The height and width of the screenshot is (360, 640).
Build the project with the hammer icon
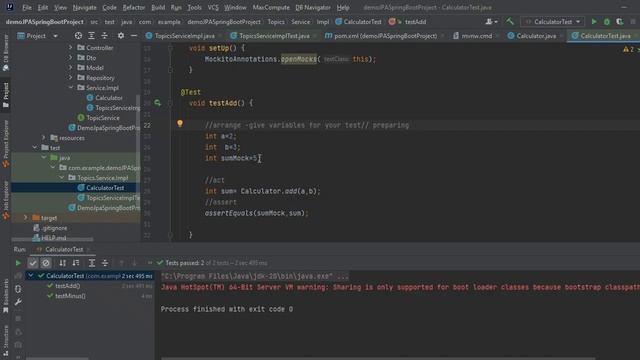pos(510,22)
